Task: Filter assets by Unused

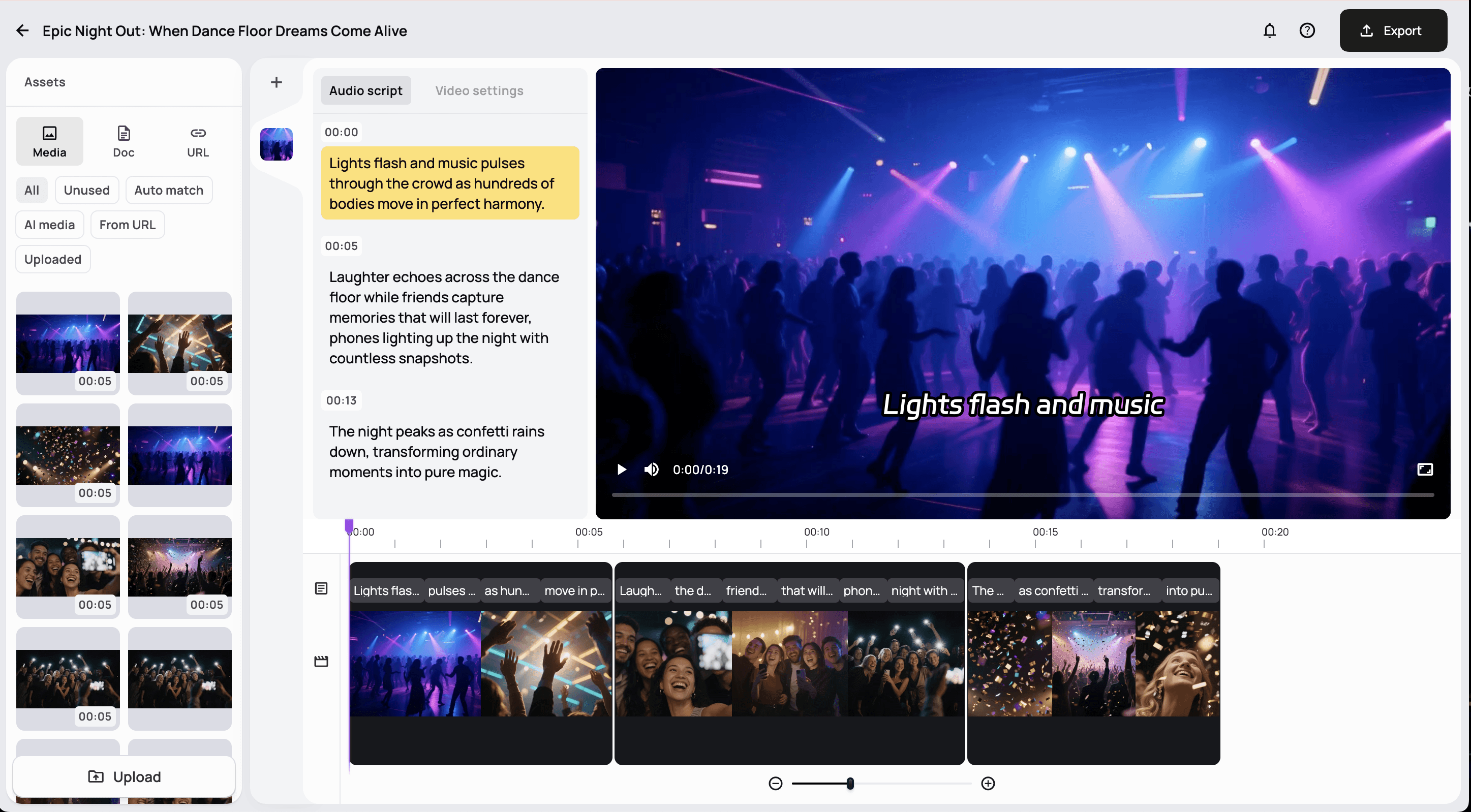Action: coord(86,190)
